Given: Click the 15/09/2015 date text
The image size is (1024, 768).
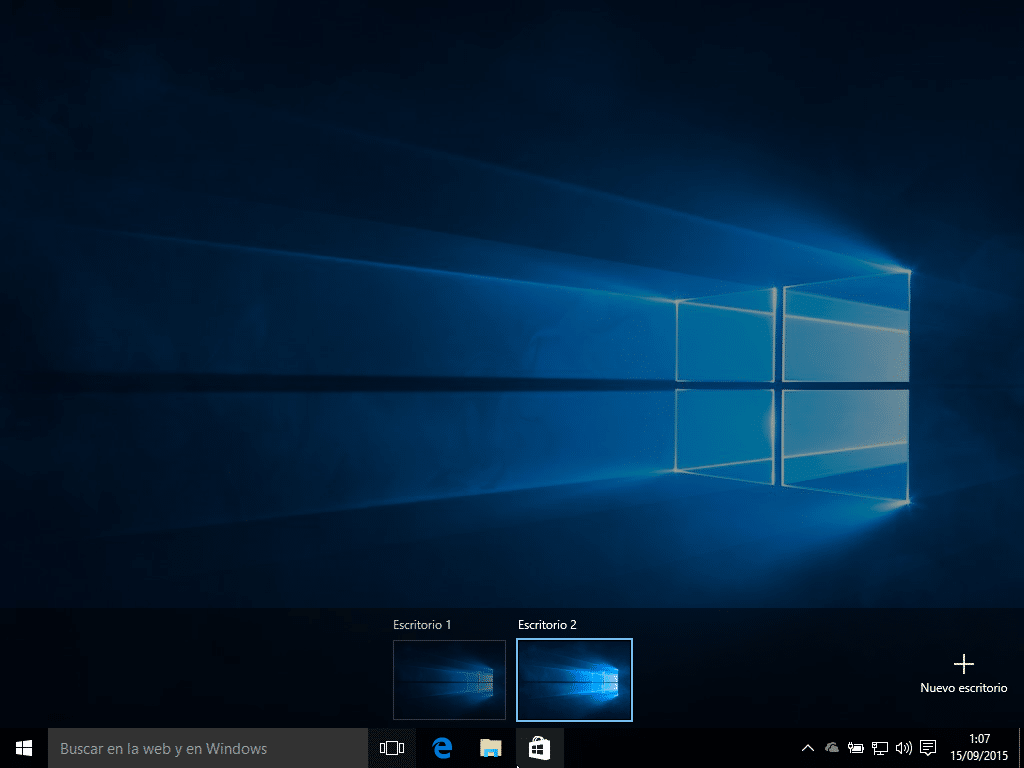Looking at the screenshot, I should (979, 756).
